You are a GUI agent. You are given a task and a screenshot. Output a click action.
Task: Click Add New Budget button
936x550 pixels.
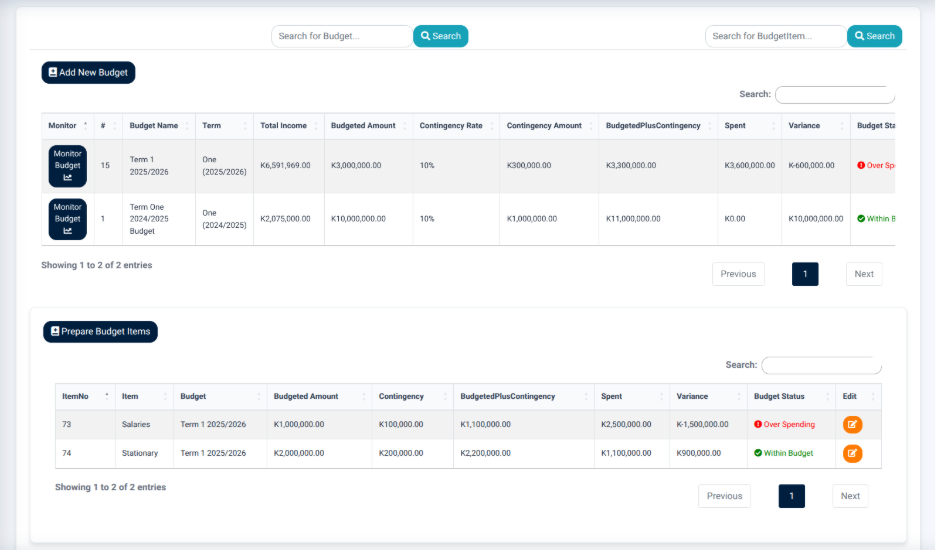tap(88, 72)
